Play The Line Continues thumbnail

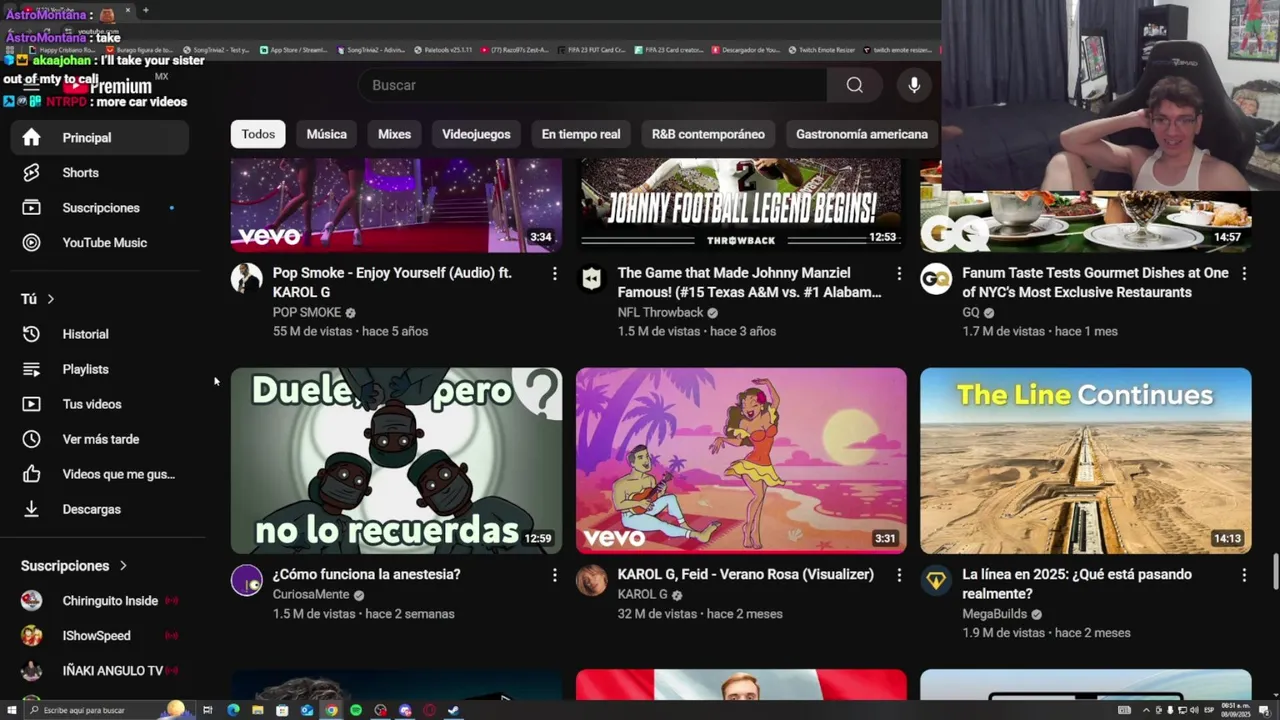pos(1086,461)
